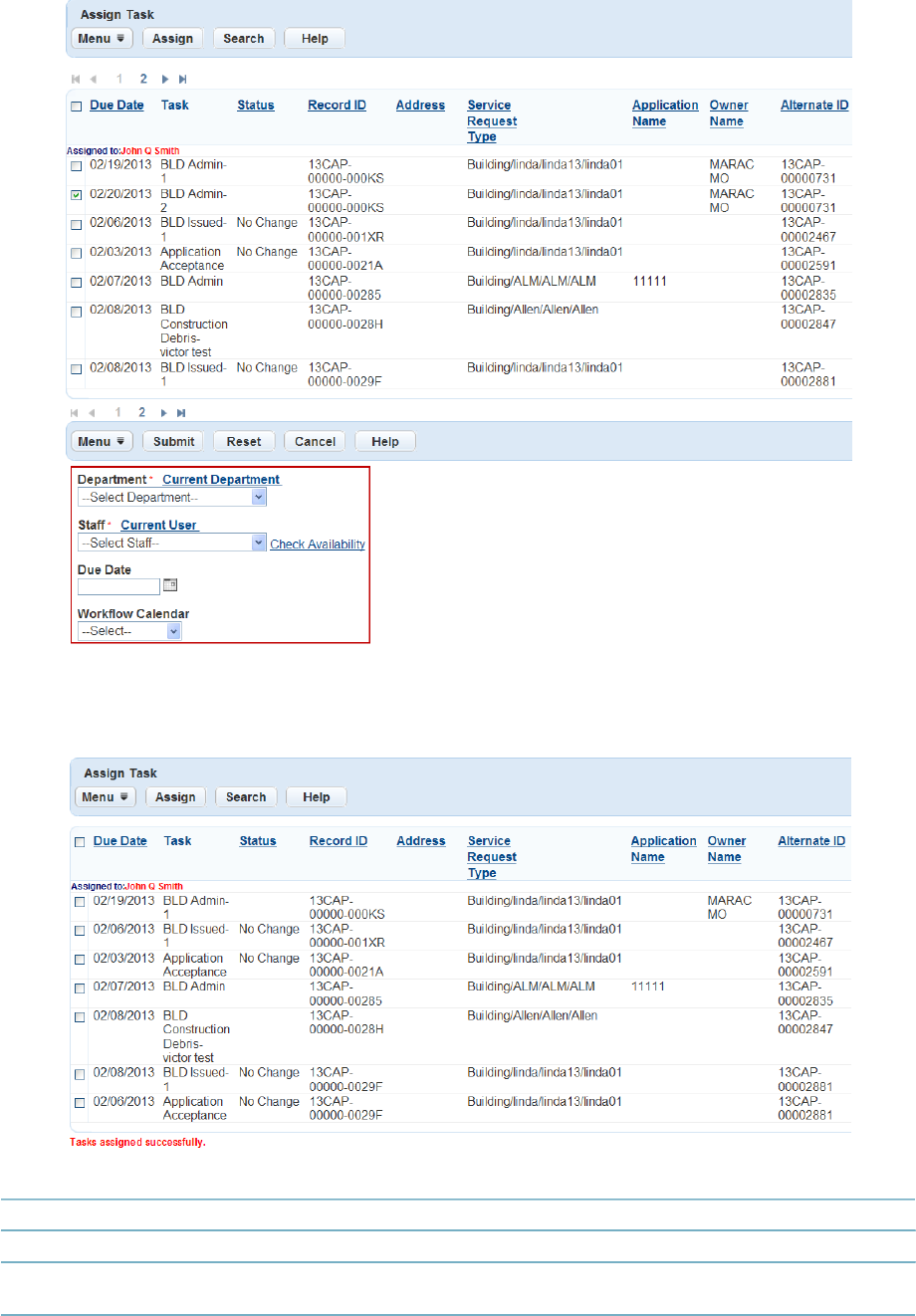Check BLD Construction Debris row in lower table
Screen dimensions: 916x1316
point(80,1017)
